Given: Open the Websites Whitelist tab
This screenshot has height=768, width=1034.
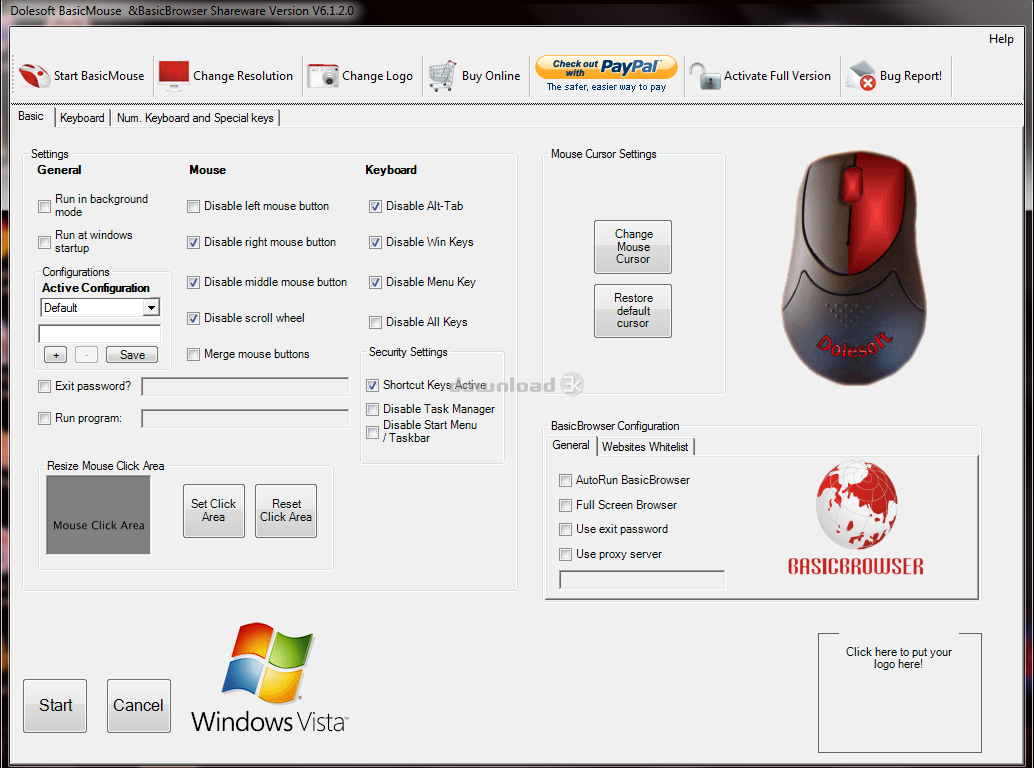Looking at the screenshot, I should [x=645, y=447].
